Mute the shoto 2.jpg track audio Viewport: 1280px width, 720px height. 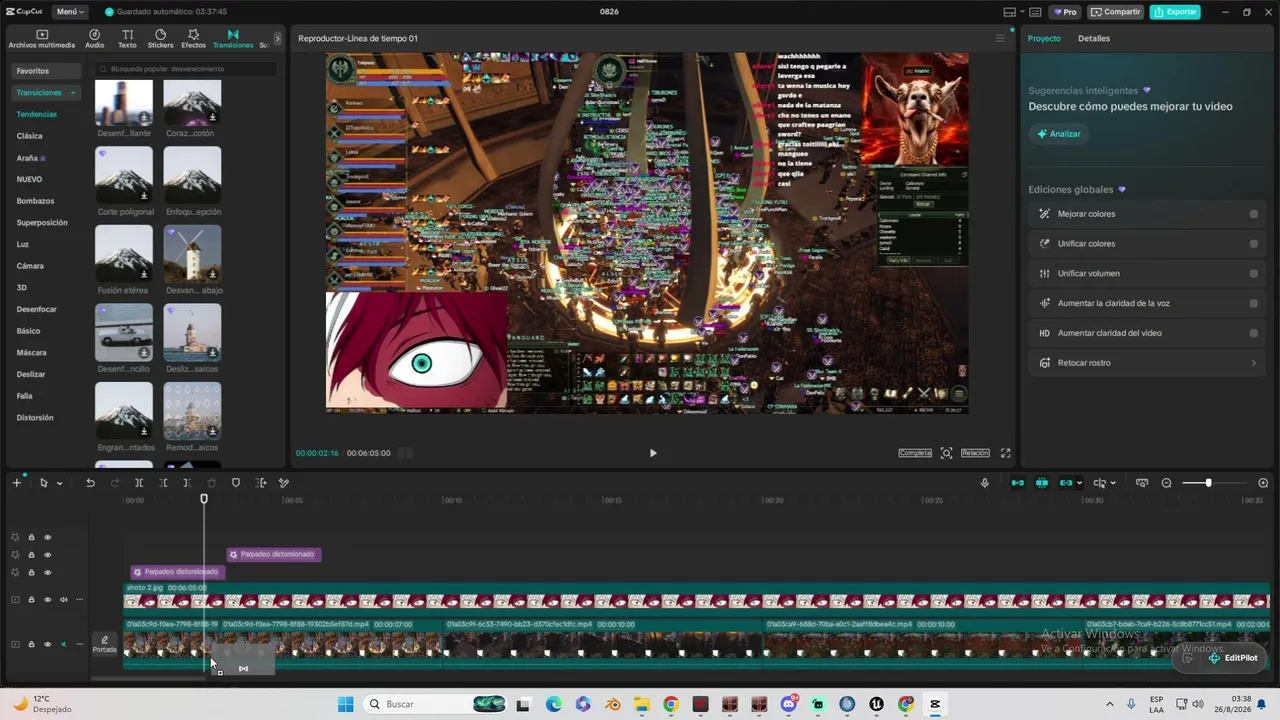(x=63, y=600)
